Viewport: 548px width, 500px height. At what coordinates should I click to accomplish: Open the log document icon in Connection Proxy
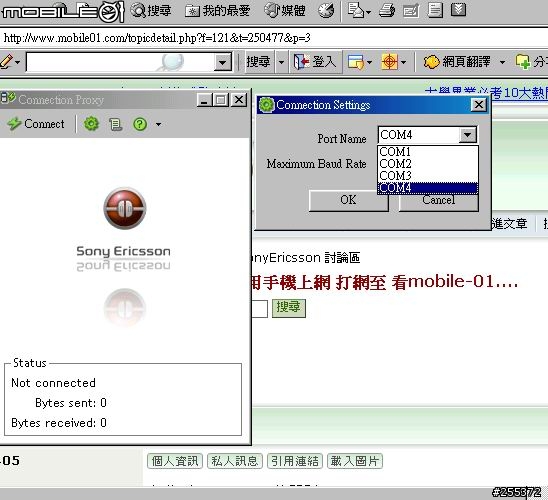tap(115, 124)
